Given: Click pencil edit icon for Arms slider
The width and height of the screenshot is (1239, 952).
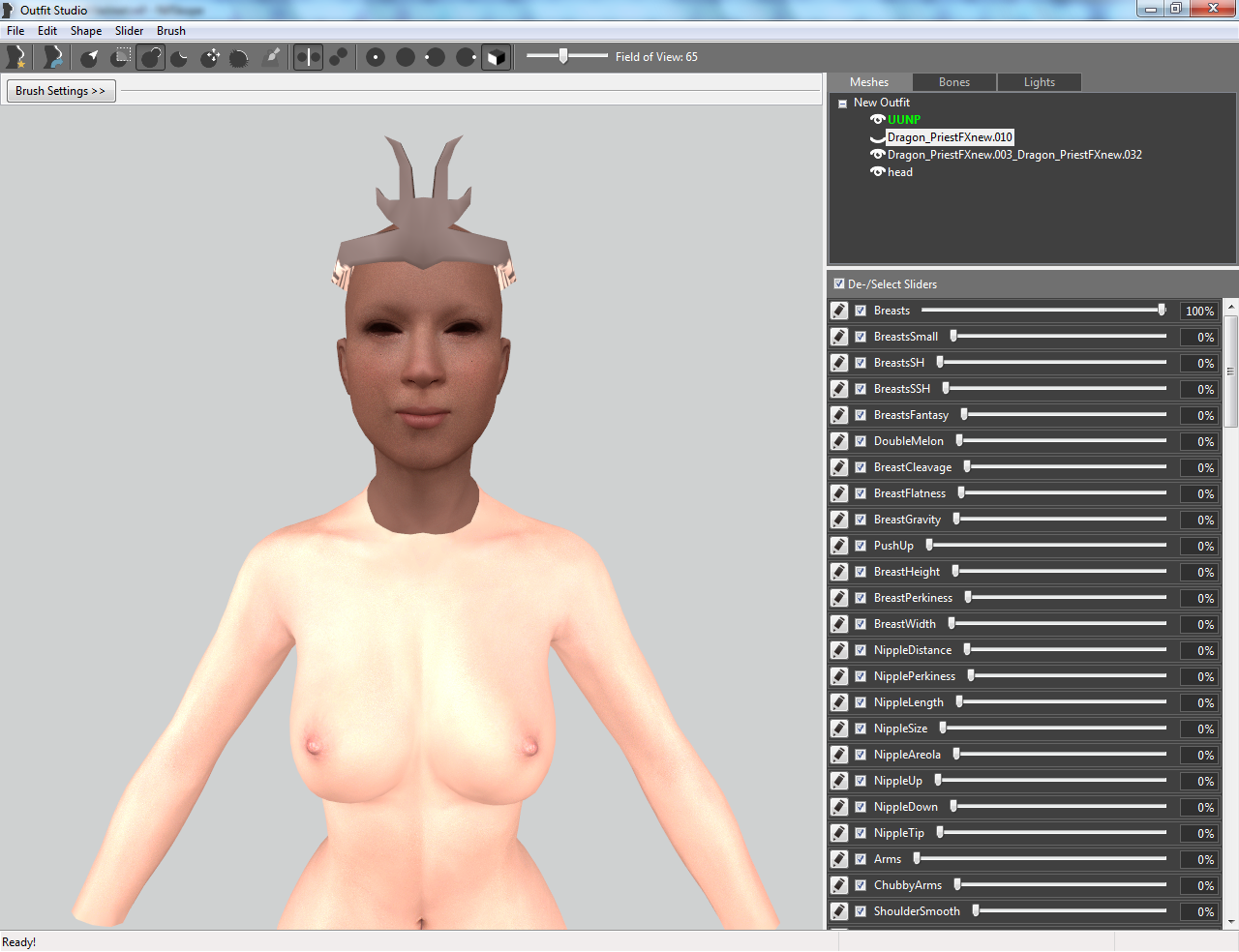Looking at the screenshot, I should click(839, 859).
